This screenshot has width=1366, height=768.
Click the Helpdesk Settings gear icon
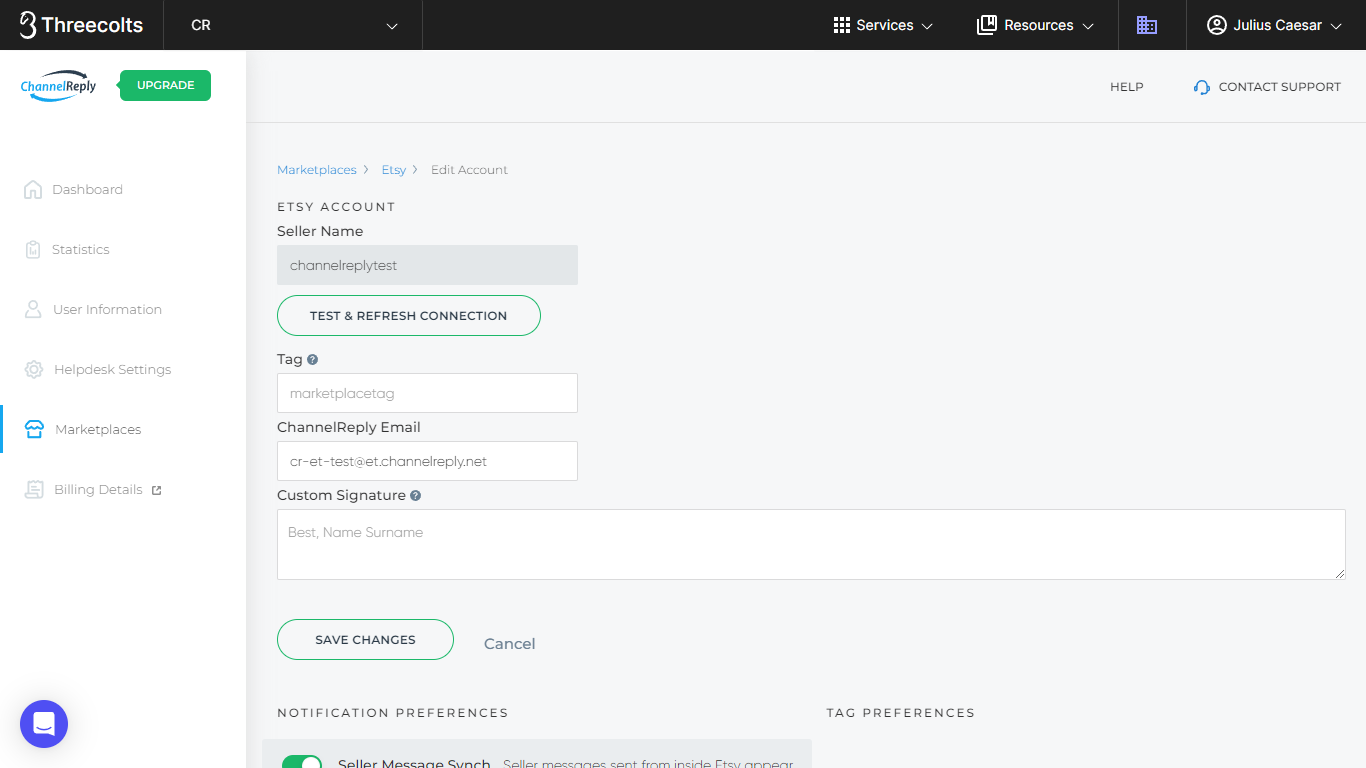34,369
